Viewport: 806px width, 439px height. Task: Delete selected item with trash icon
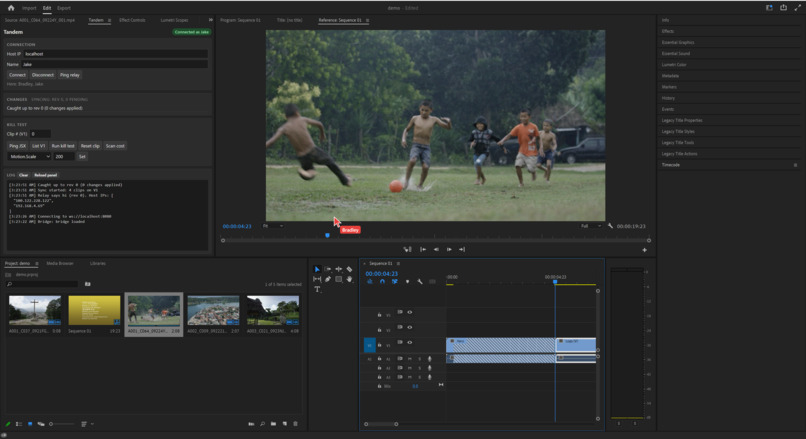(296, 424)
